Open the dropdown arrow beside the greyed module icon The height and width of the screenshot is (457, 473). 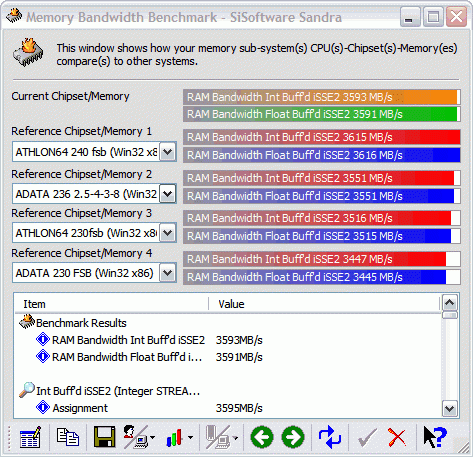click(x=235, y=438)
